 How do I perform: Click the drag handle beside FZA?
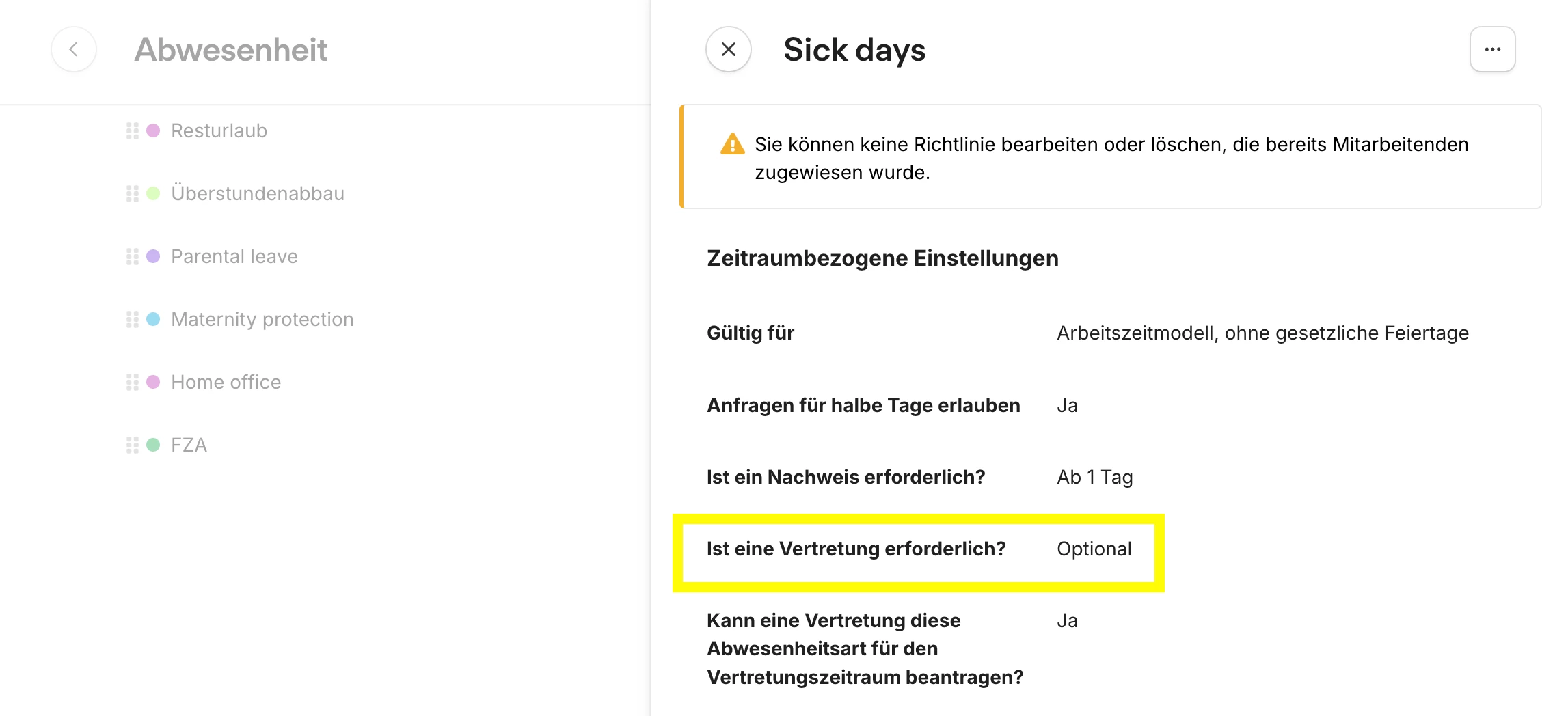[x=133, y=445]
